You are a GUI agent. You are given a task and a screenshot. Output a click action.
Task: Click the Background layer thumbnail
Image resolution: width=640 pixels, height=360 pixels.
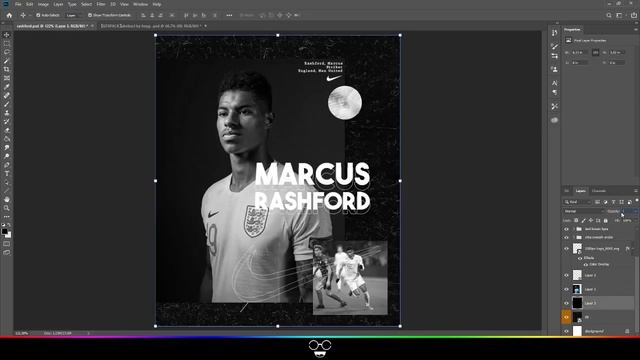tap(577, 331)
